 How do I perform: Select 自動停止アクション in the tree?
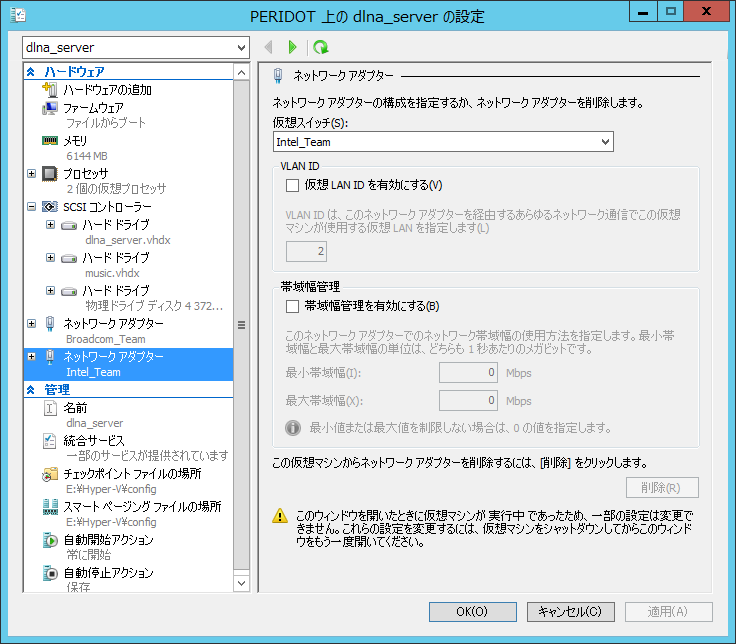coord(108,573)
